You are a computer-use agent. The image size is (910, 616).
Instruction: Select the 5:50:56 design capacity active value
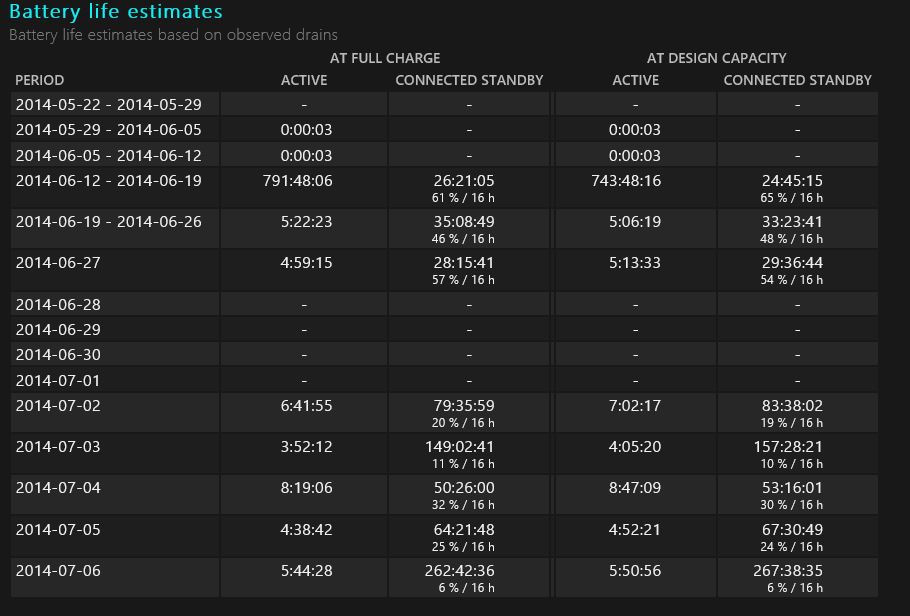[x=636, y=571]
